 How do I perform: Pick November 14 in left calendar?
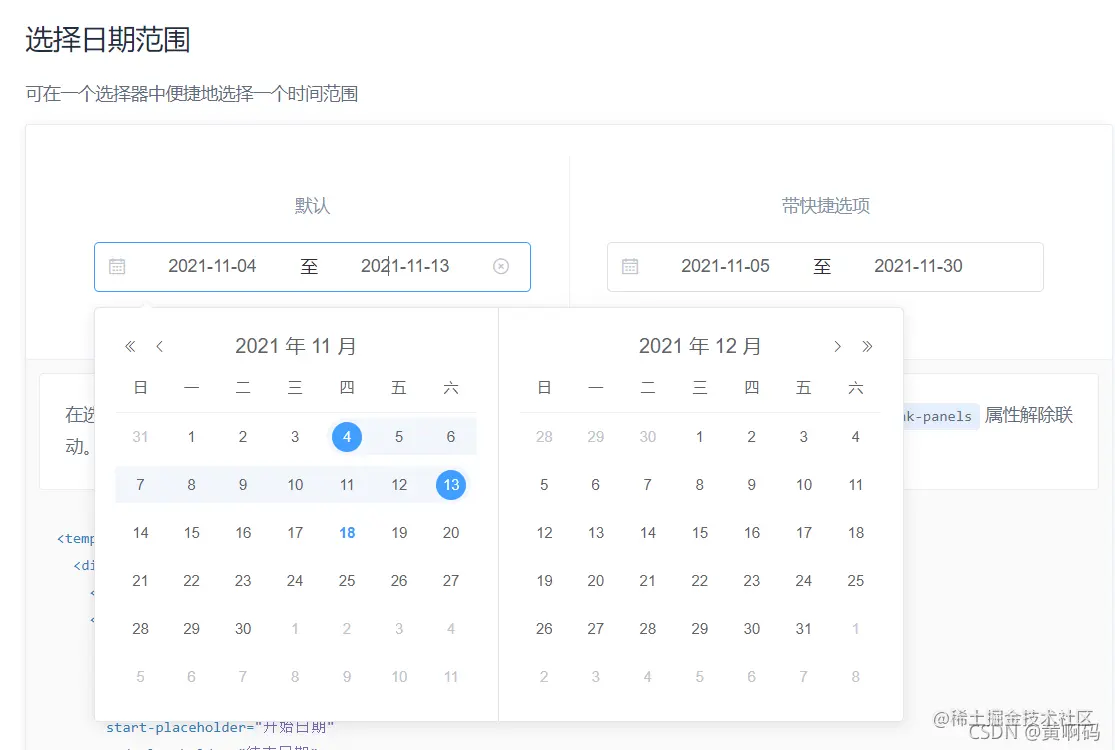click(140, 532)
